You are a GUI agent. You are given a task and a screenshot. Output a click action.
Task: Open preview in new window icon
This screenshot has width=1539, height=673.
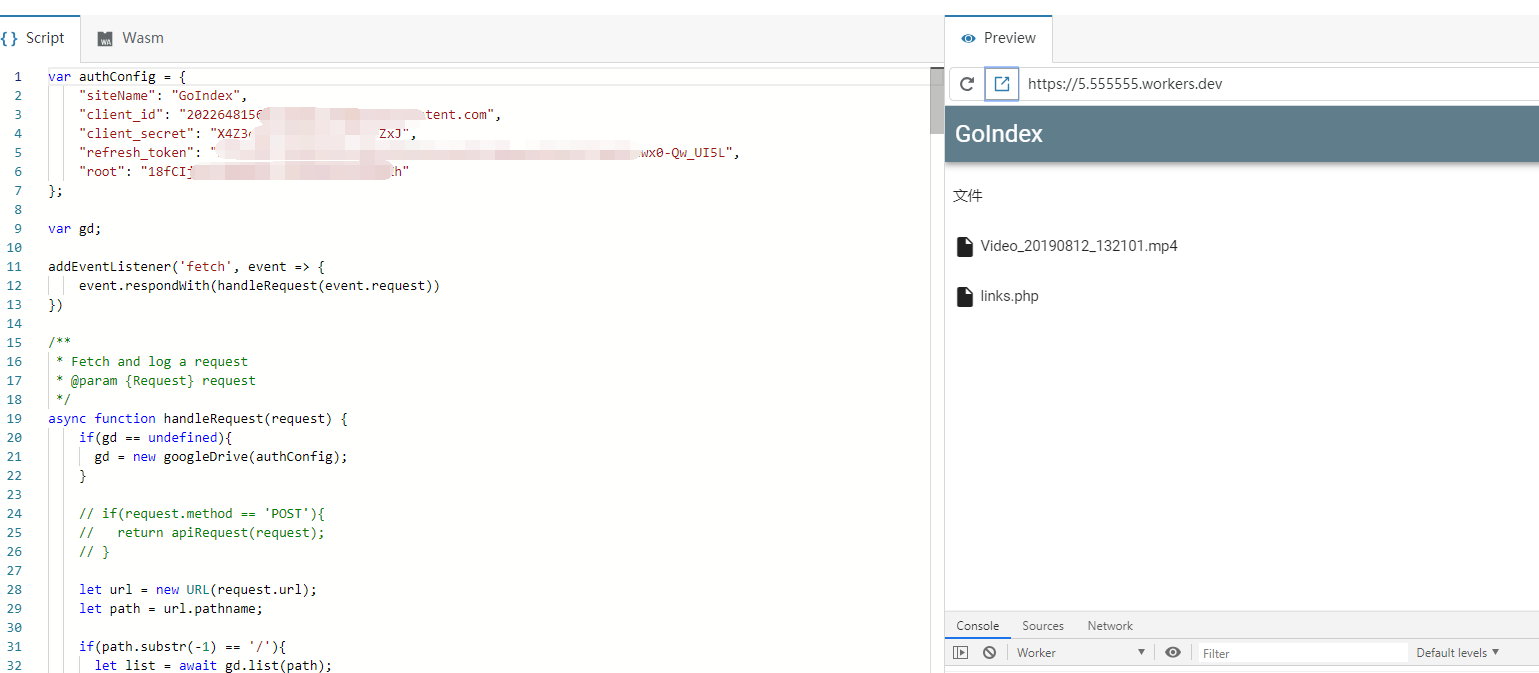click(x=1001, y=84)
